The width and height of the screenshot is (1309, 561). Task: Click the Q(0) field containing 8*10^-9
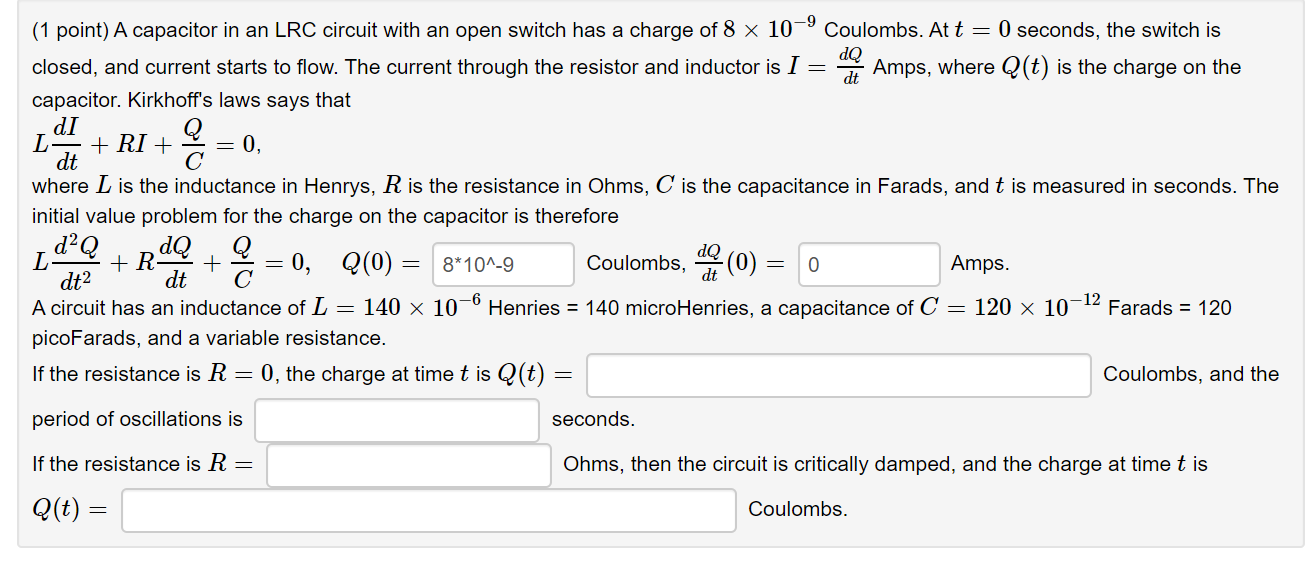[x=503, y=264]
